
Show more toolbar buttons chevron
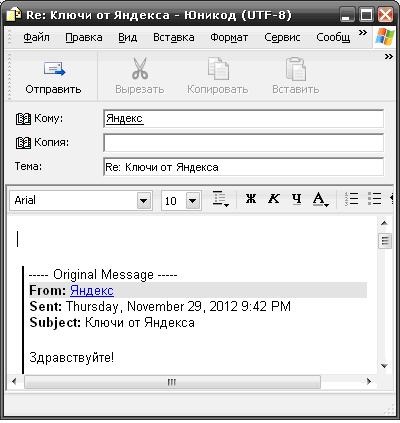[389, 57]
